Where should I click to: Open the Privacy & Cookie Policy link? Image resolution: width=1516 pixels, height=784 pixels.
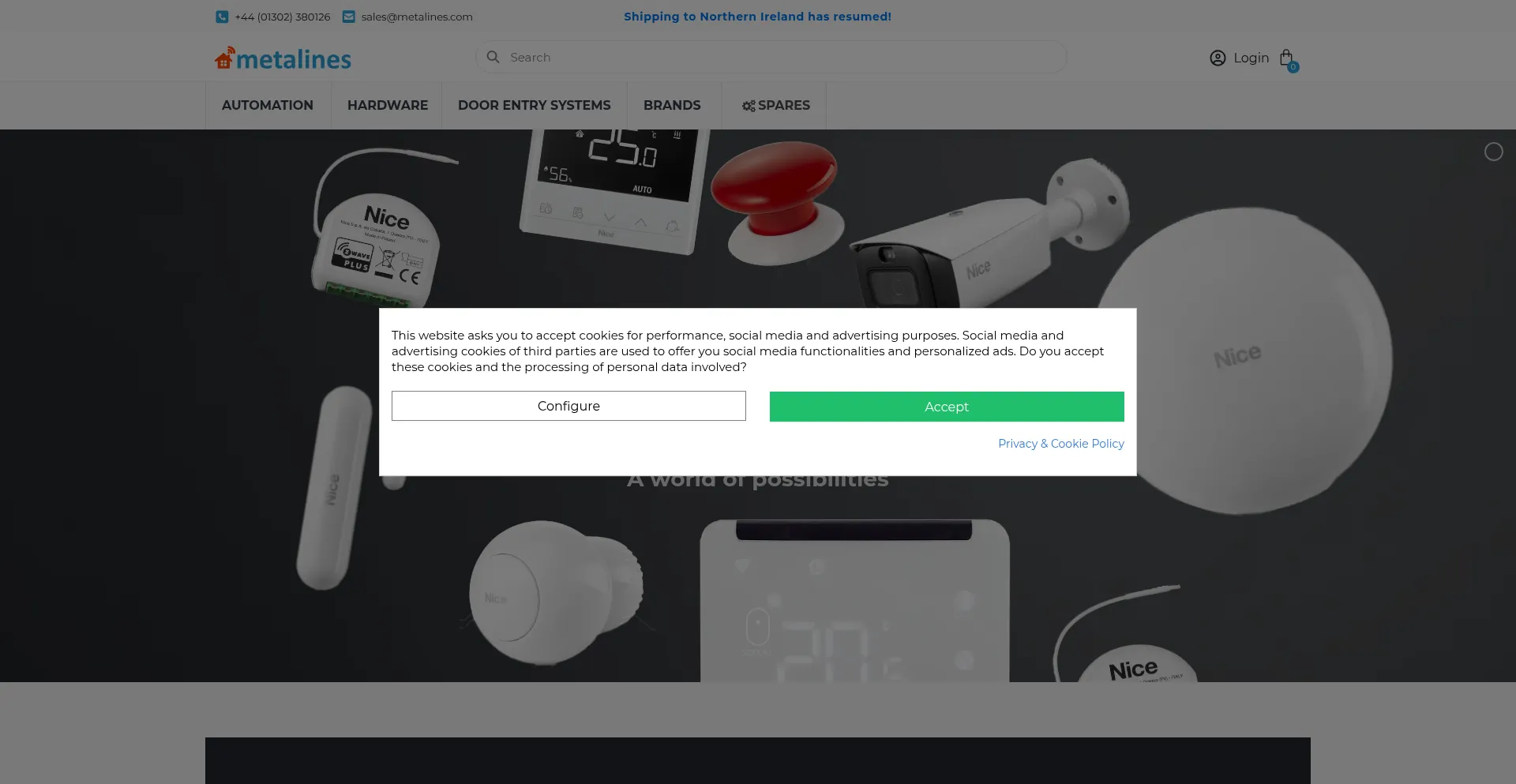click(1060, 444)
